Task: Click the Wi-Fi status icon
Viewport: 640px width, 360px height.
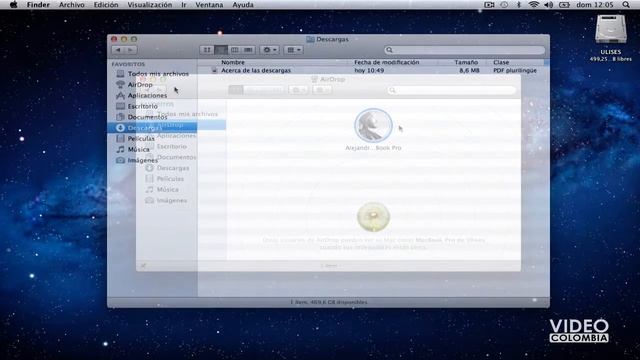Action: (x=533, y=5)
